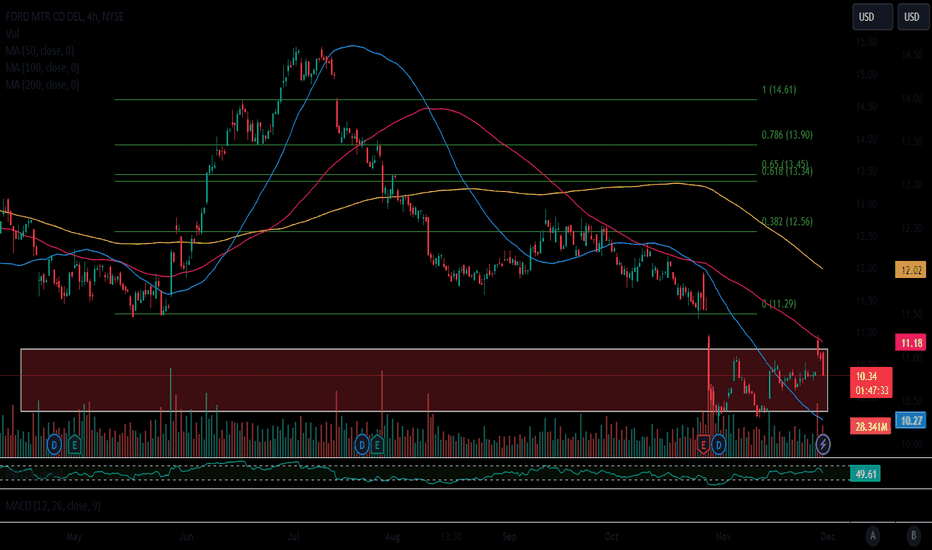This screenshot has width=932, height=550.
Task: Select the Fibonacci 0.786 (13.90) level label
Action: 787,135
